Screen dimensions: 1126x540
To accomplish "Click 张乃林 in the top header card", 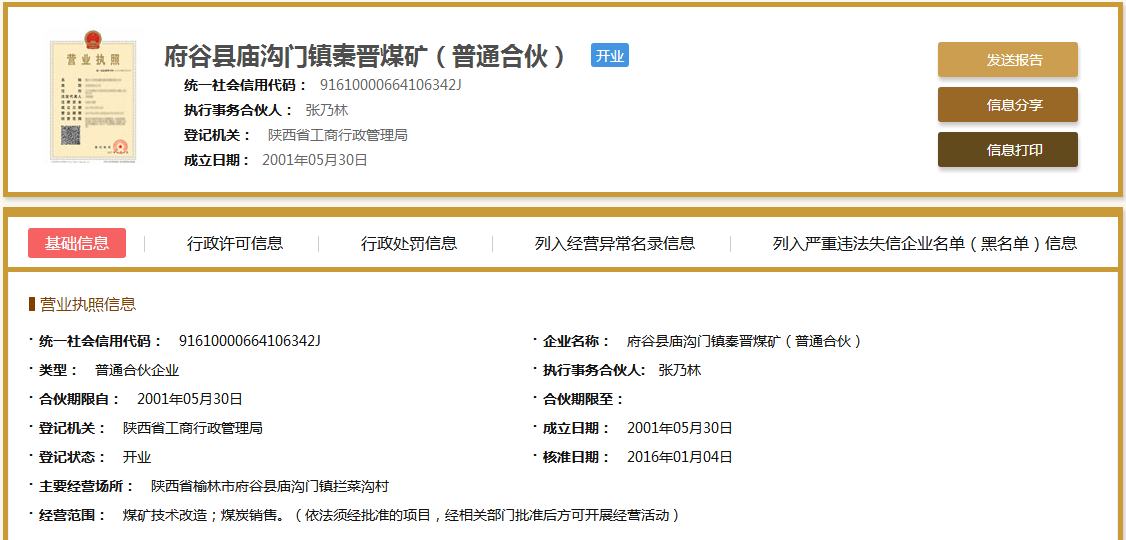I will tap(326, 110).
